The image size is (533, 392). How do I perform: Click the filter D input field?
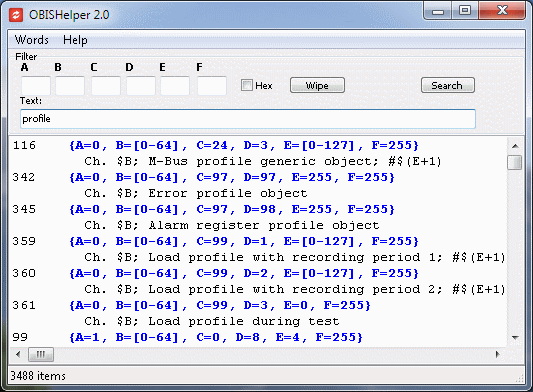(141, 86)
